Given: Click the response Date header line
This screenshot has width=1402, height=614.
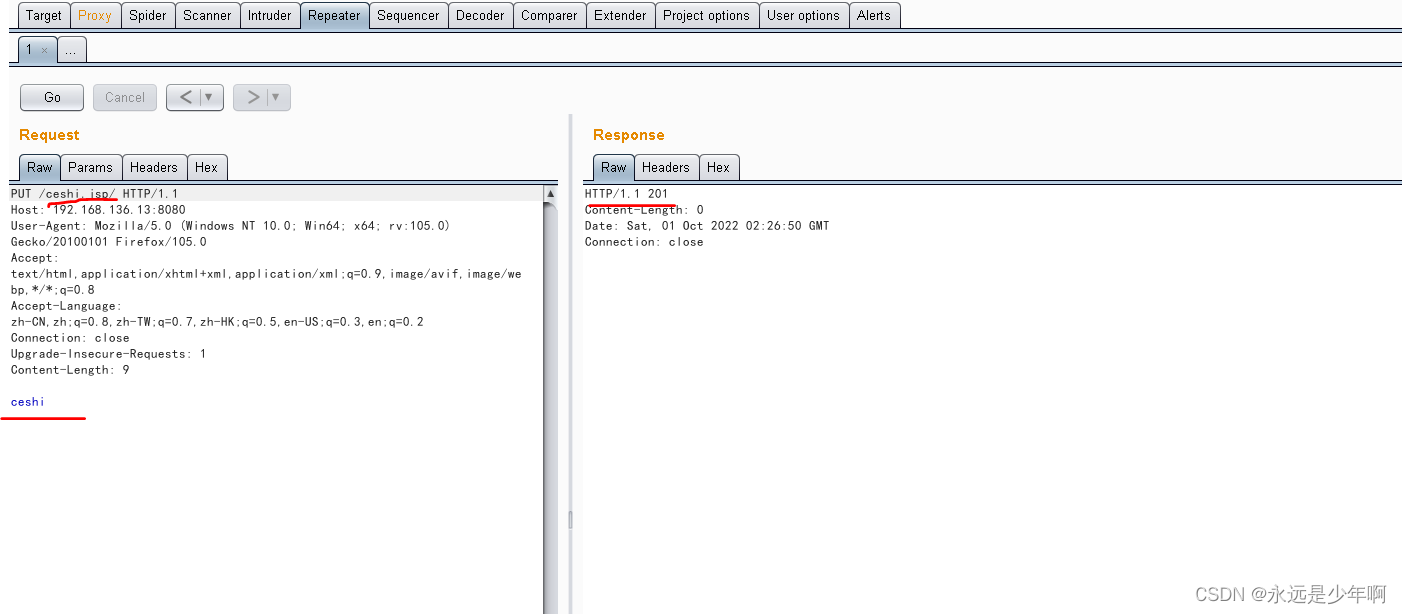Looking at the screenshot, I should click(706, 225).
